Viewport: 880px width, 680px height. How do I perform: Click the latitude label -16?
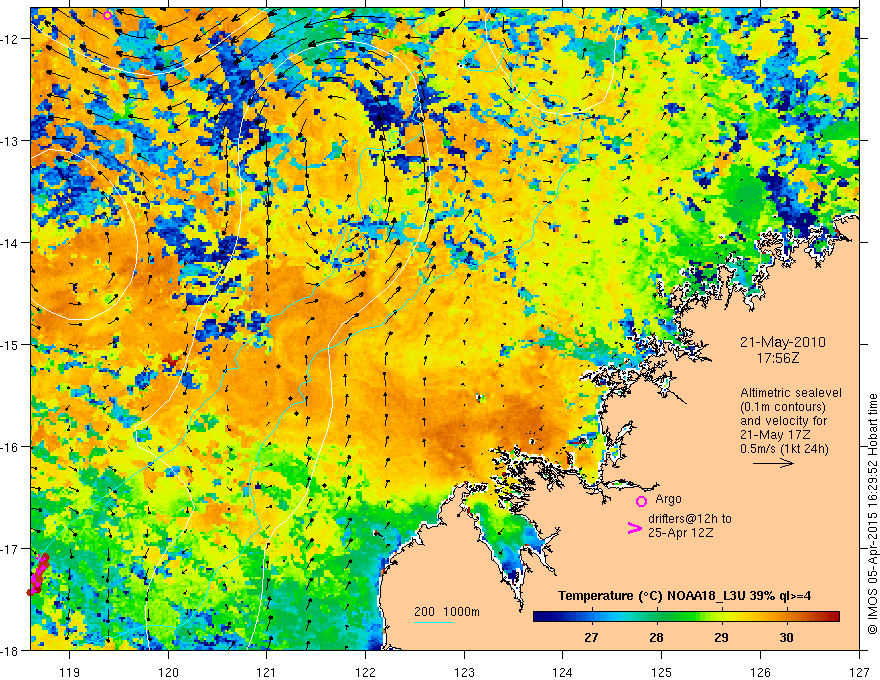11,447
